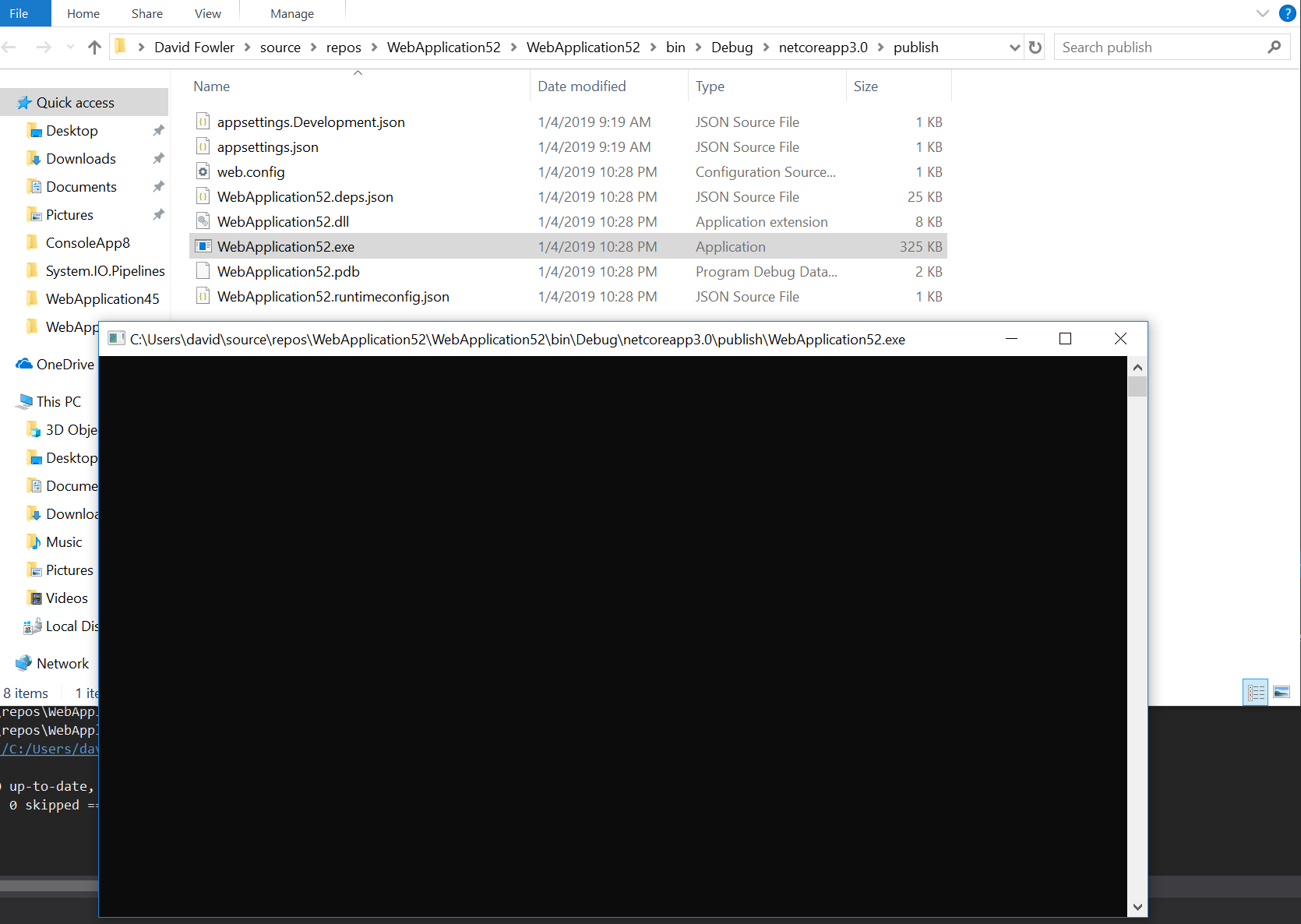Unpin Downloads from Quick access
This screenshot has height=924, width=1301.
(158, 158)
